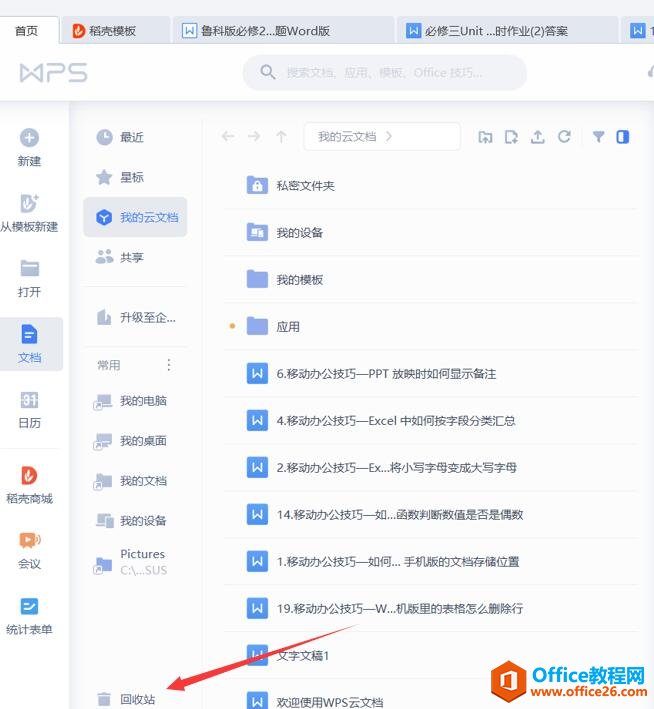Click the upload file toolbar icon
654x709 pixels.
[537, 137]
